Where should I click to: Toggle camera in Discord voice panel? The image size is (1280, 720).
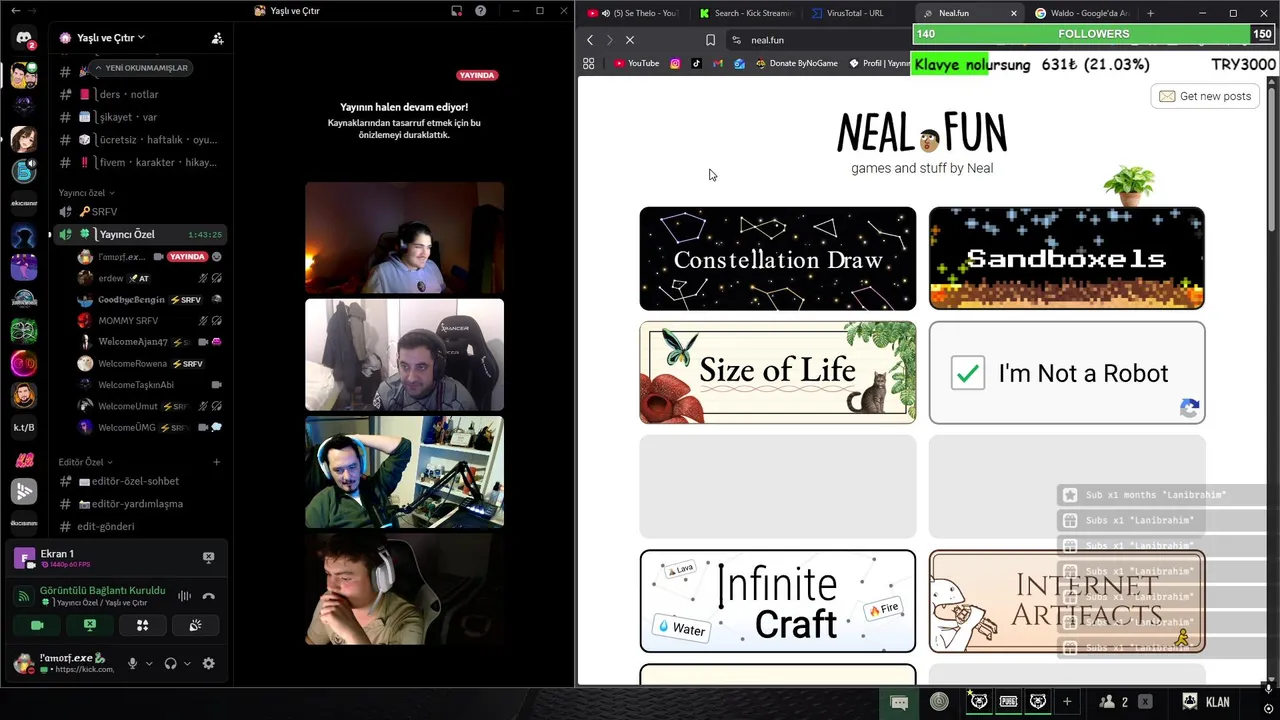(x=38, y=625)
